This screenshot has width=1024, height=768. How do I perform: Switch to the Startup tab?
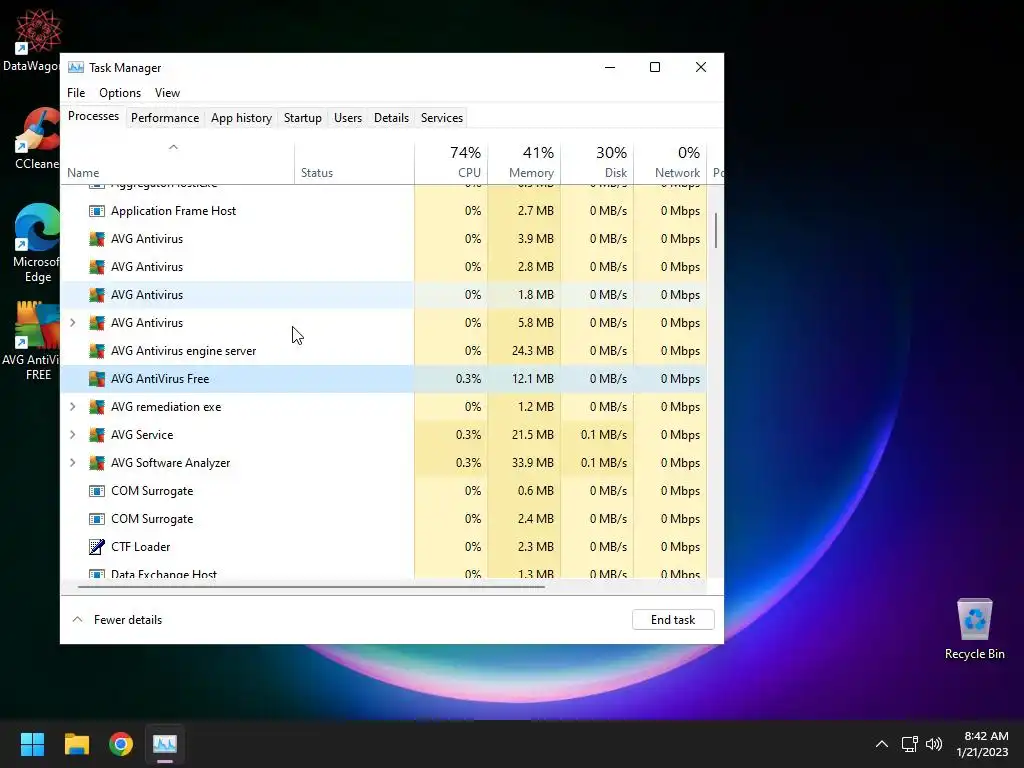pos(302,118)
